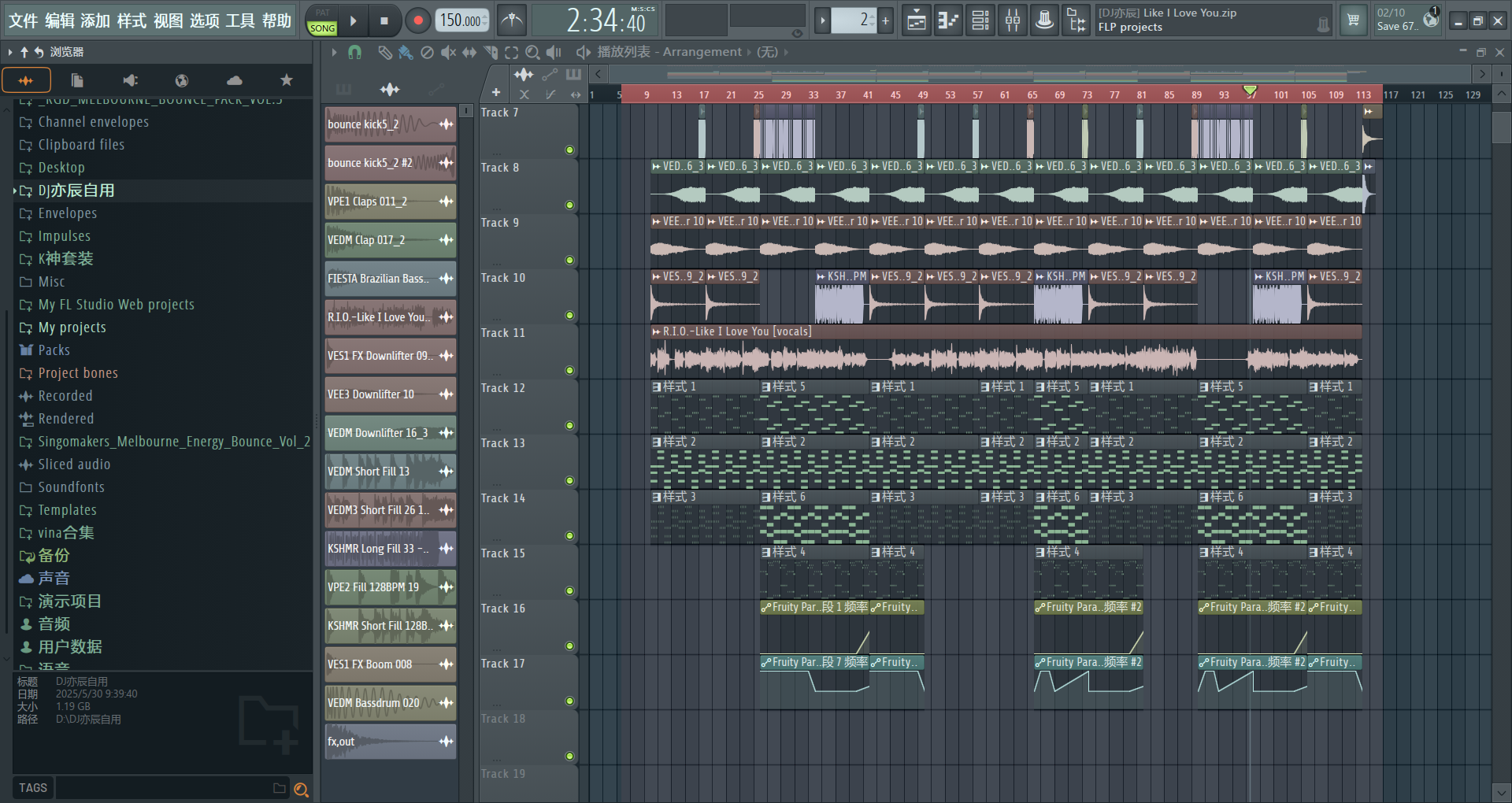Open the (无) marker selector arrow
Image resolution: width=1512 pixels, height=803 pixels.
pos(785,52)
